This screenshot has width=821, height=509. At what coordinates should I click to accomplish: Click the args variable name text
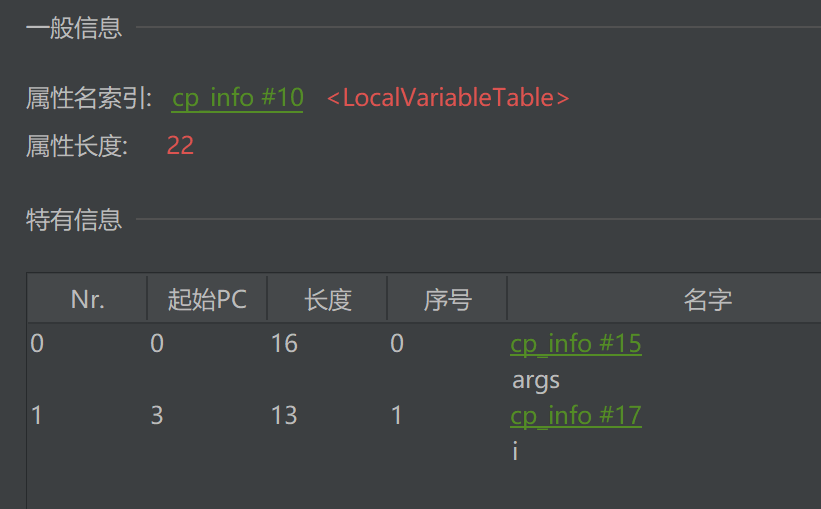pos(536,380)
